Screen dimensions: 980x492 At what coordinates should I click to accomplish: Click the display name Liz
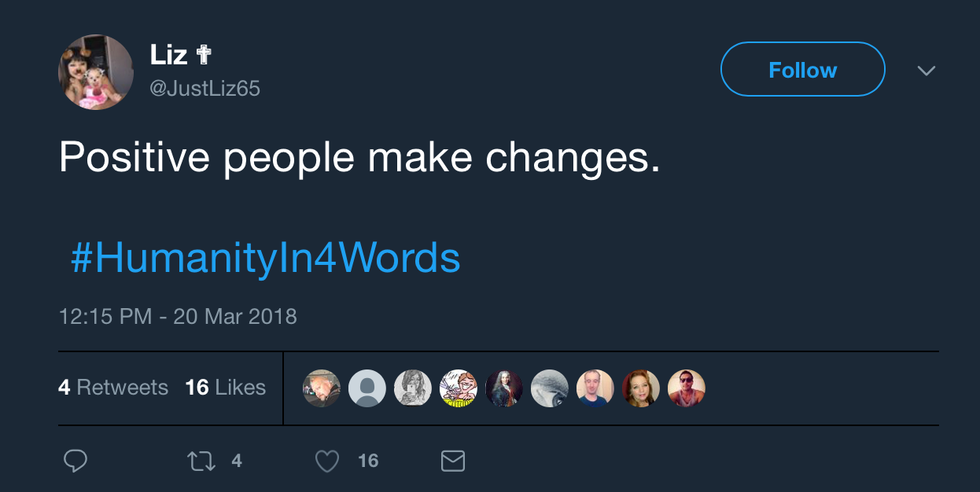click(170, 55)
